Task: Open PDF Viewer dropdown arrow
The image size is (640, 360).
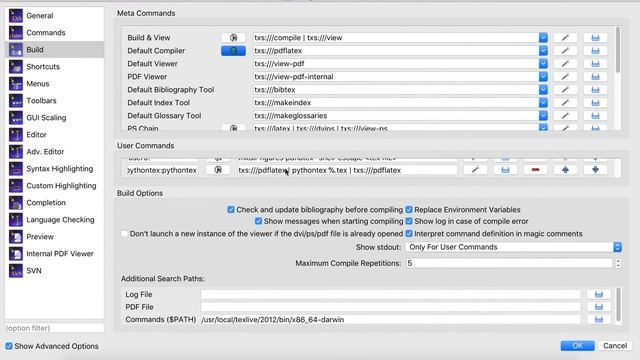Action: click(x=543, y=77)
